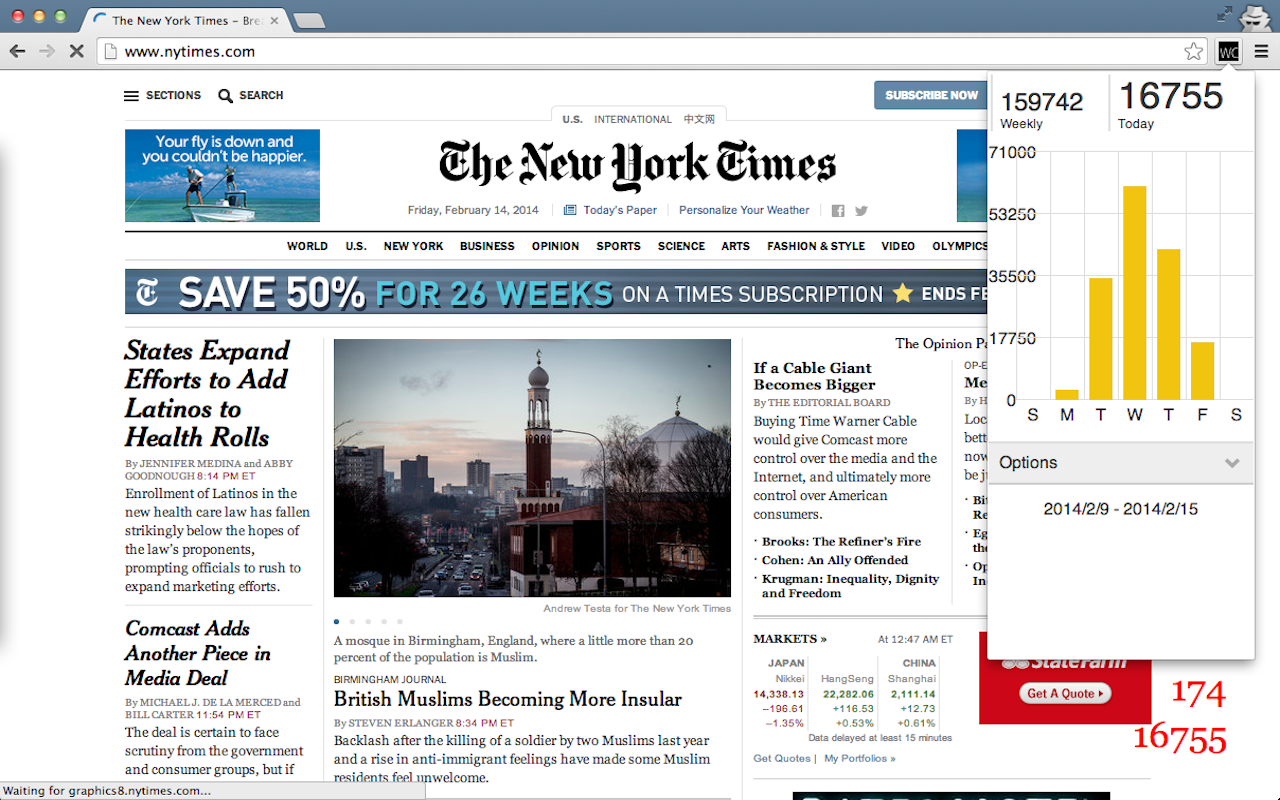Open the WC word count extension icon
The image size is (1280, 800).
click(x=1229, y=52)
